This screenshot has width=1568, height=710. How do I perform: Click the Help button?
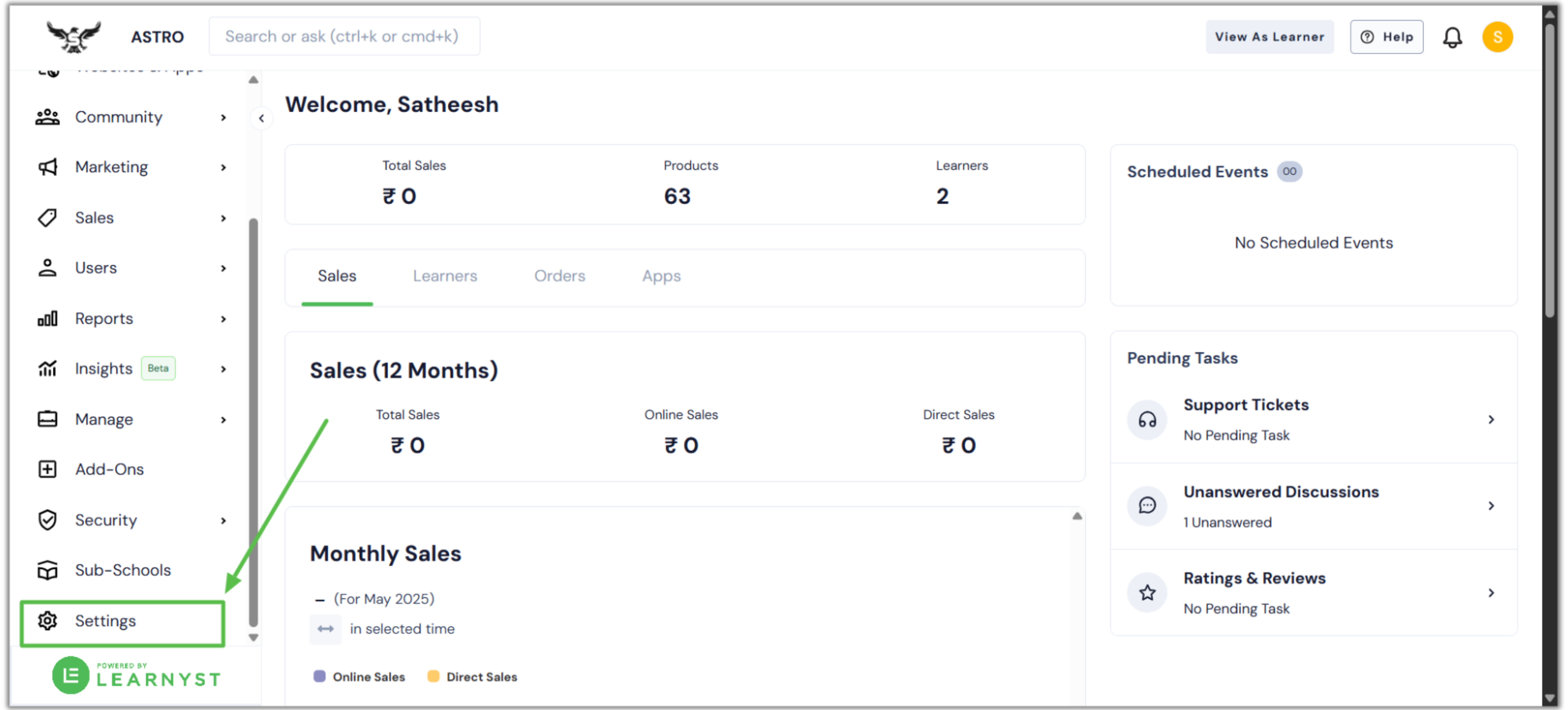1386,37
